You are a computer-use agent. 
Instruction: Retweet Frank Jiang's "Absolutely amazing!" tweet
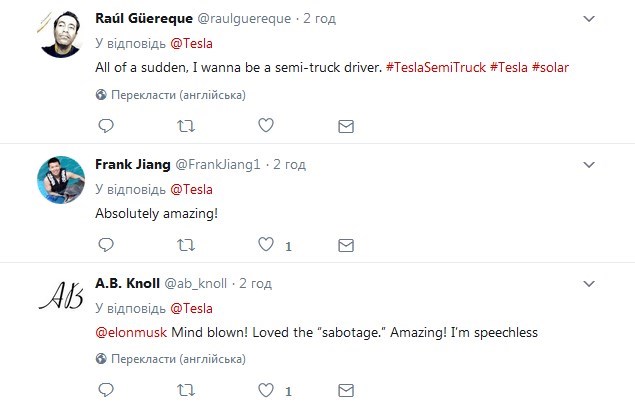186,245
